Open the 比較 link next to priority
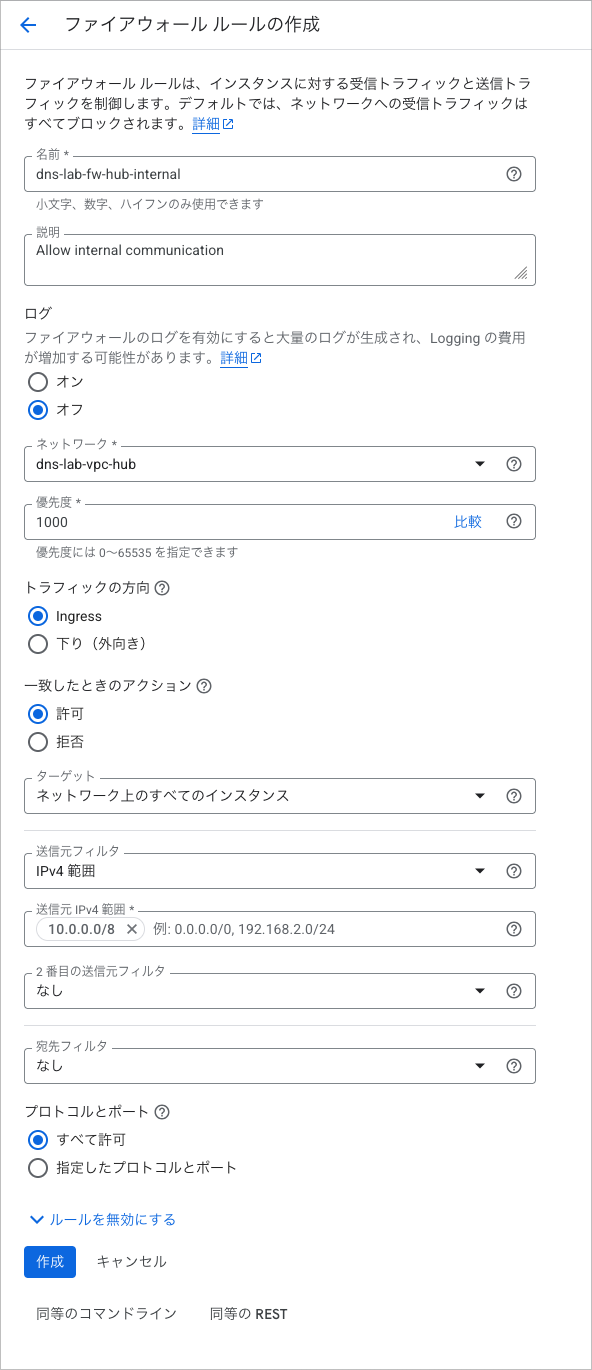 (x=468, y=521)
